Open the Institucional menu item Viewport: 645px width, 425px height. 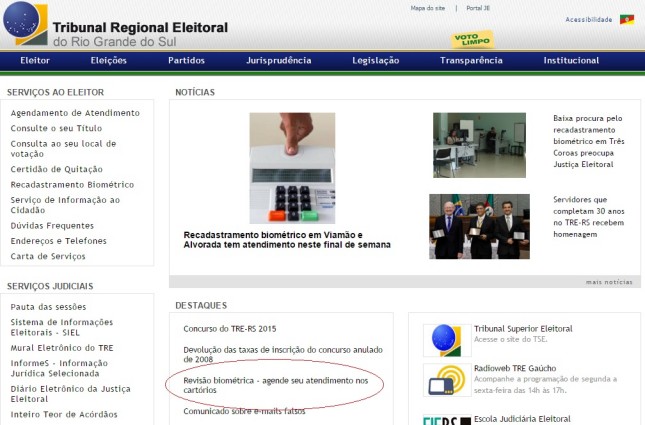(x=571, y=61)
